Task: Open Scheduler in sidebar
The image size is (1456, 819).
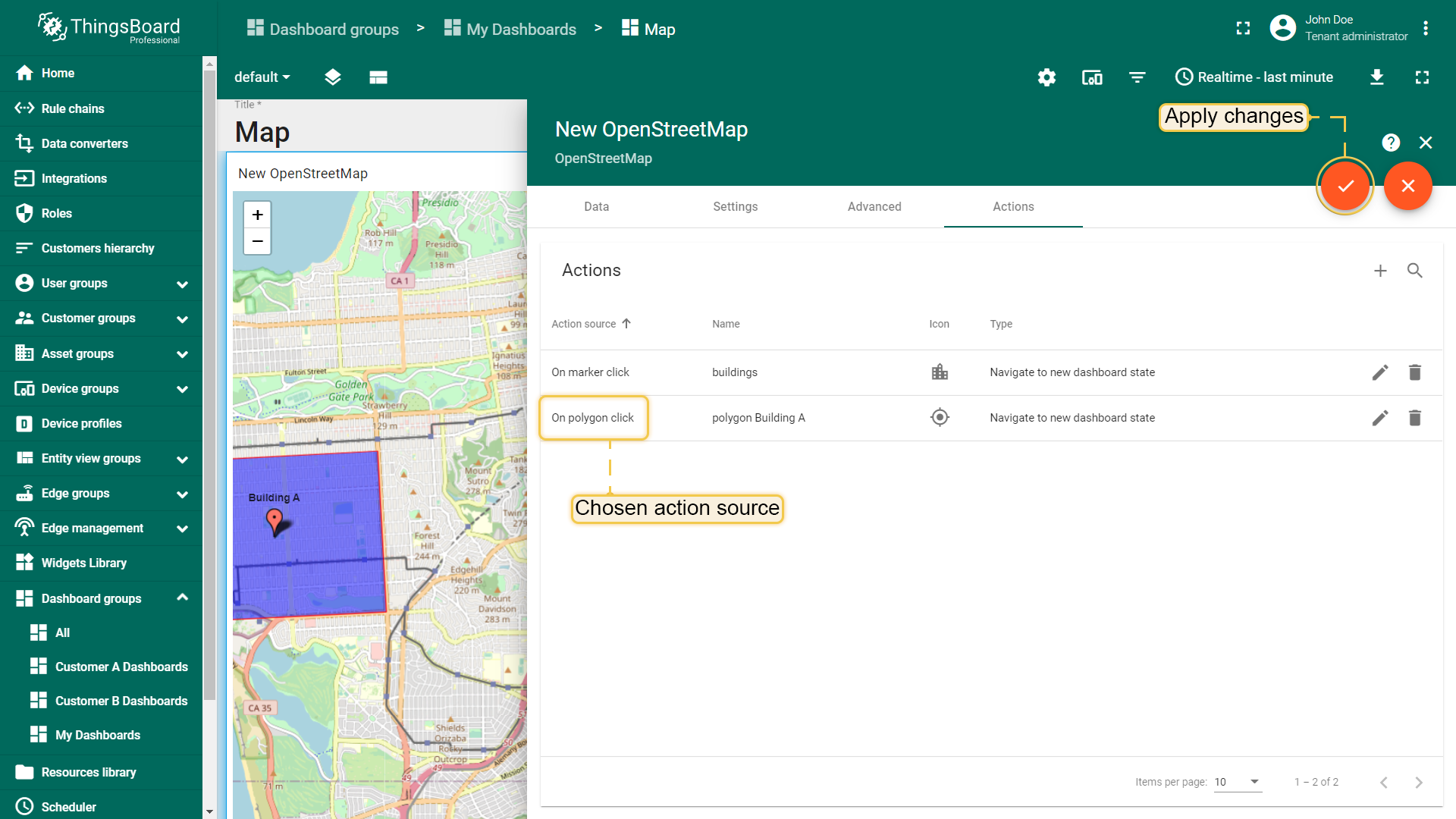Action: click(x=102, y=806)
